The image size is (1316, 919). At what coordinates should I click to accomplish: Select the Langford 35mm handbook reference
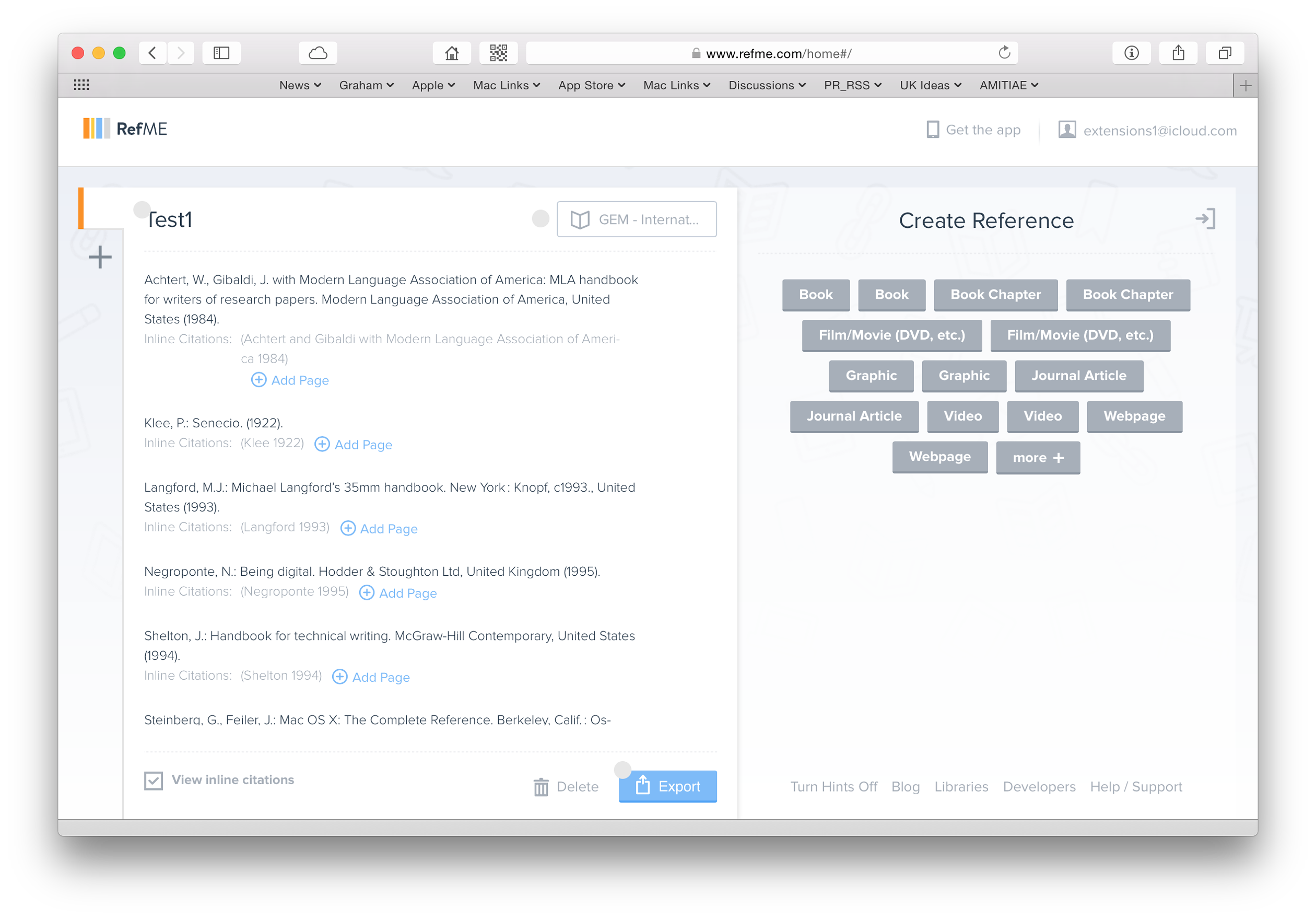coord(390,497)
